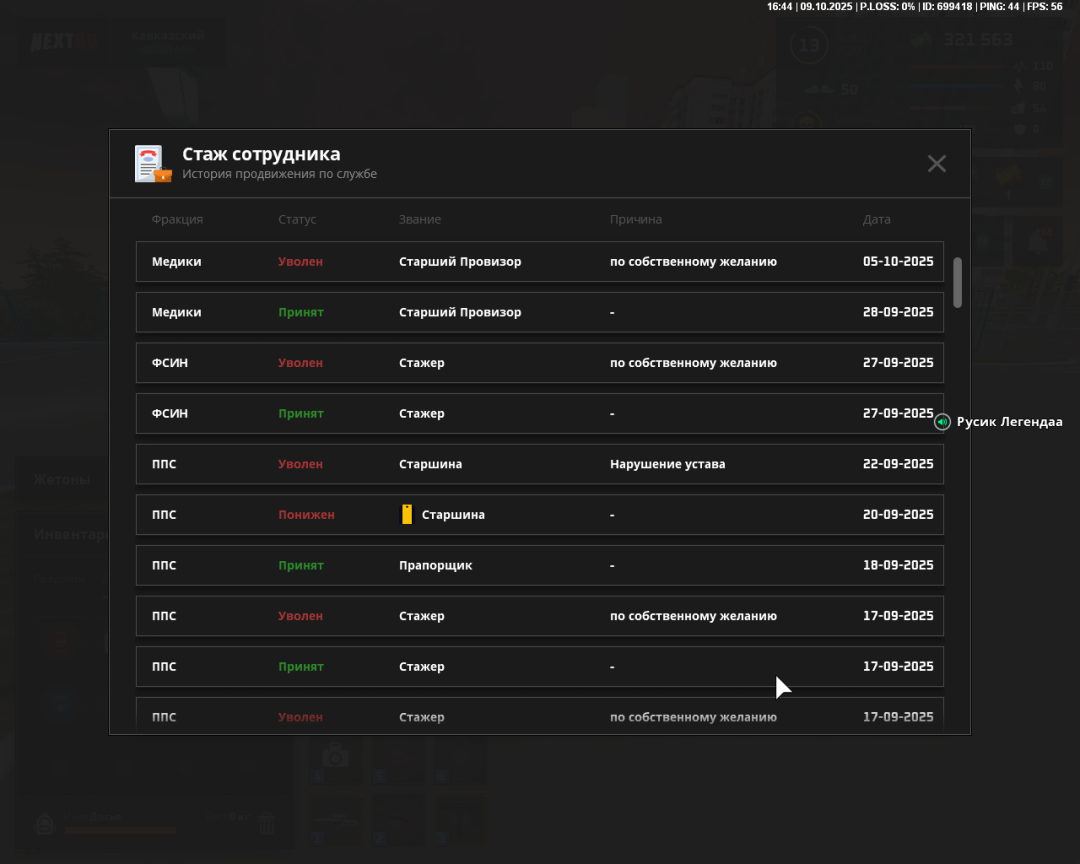Click the Дата column header

tap(876, 220)
